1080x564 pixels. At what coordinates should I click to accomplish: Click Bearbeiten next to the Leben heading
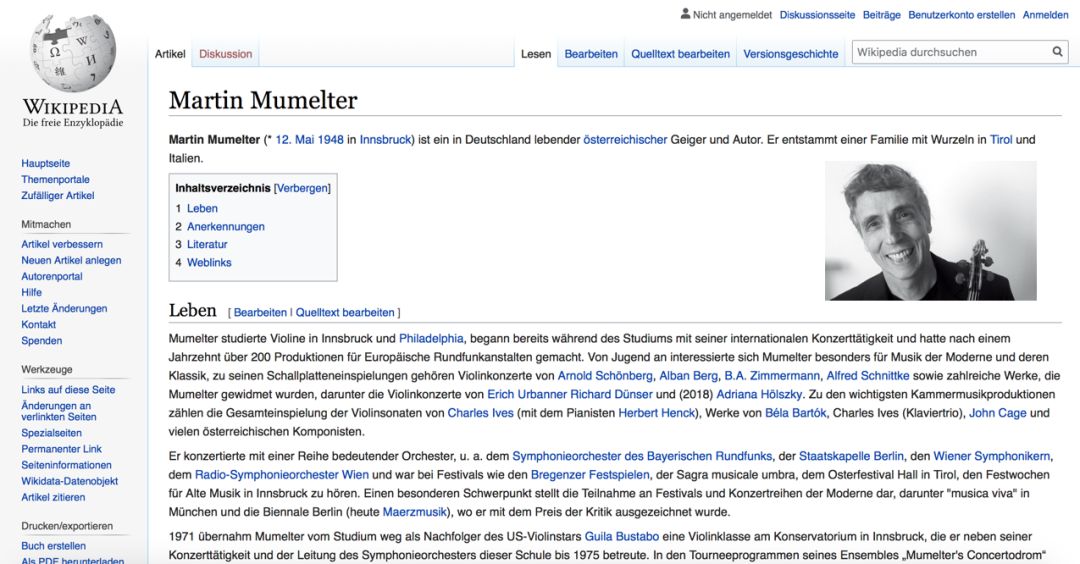click(x=260, y=312)
